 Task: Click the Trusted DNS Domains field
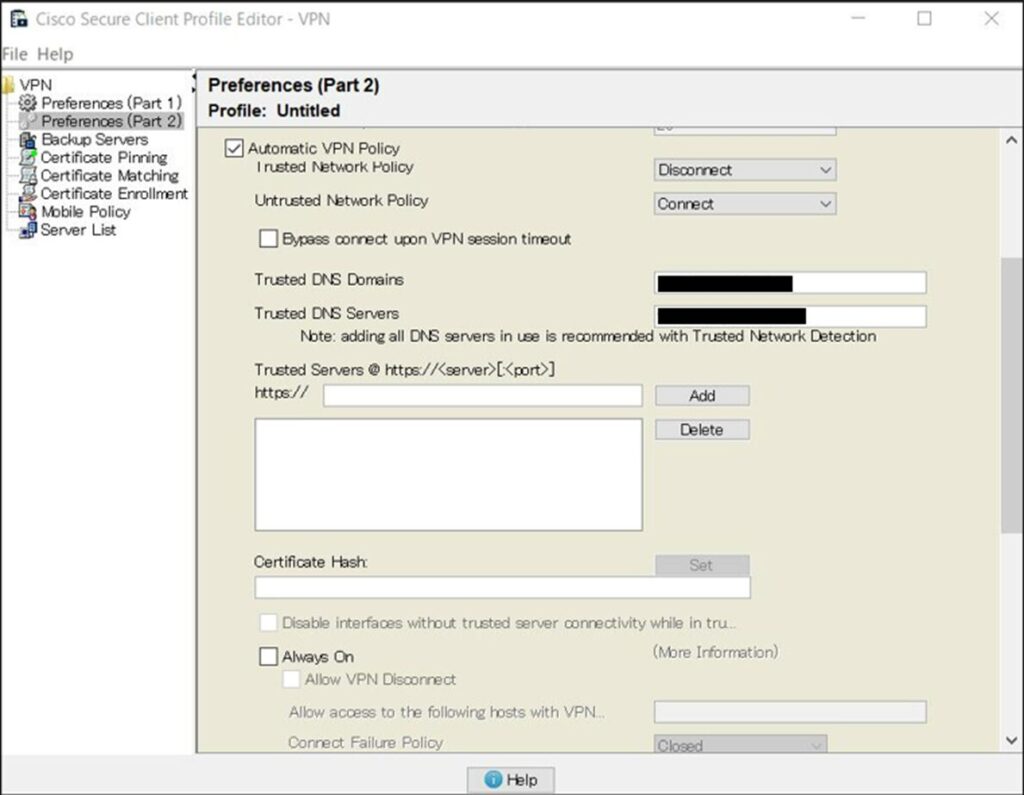click(x=790, y=283)
